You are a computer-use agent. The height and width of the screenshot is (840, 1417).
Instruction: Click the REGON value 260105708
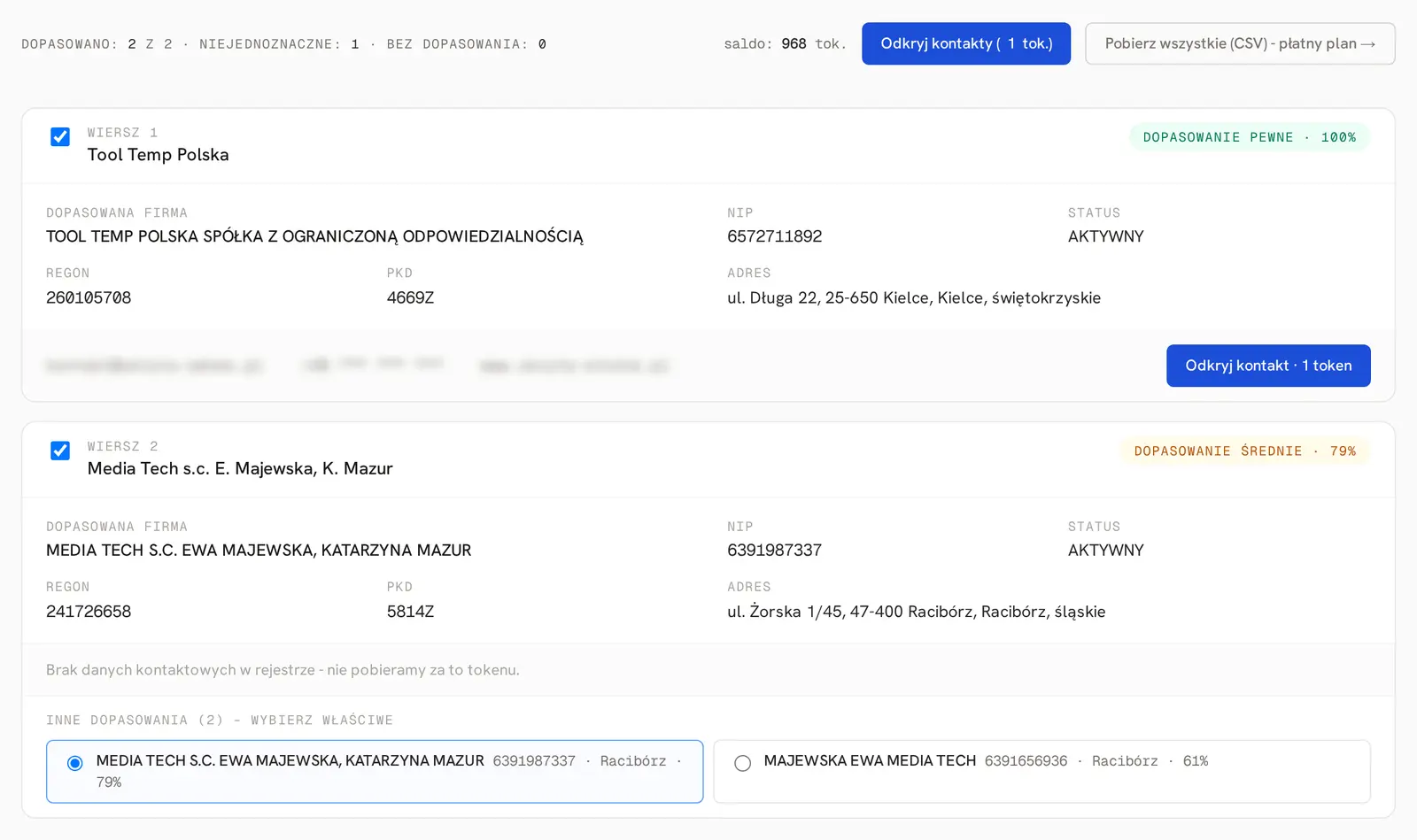click(89, 298)
